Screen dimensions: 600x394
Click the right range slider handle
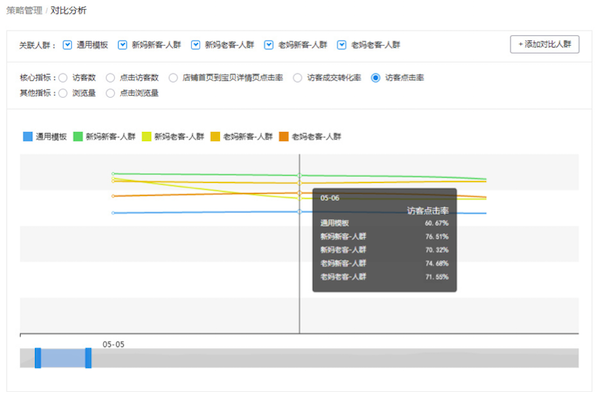click(88, 358)
